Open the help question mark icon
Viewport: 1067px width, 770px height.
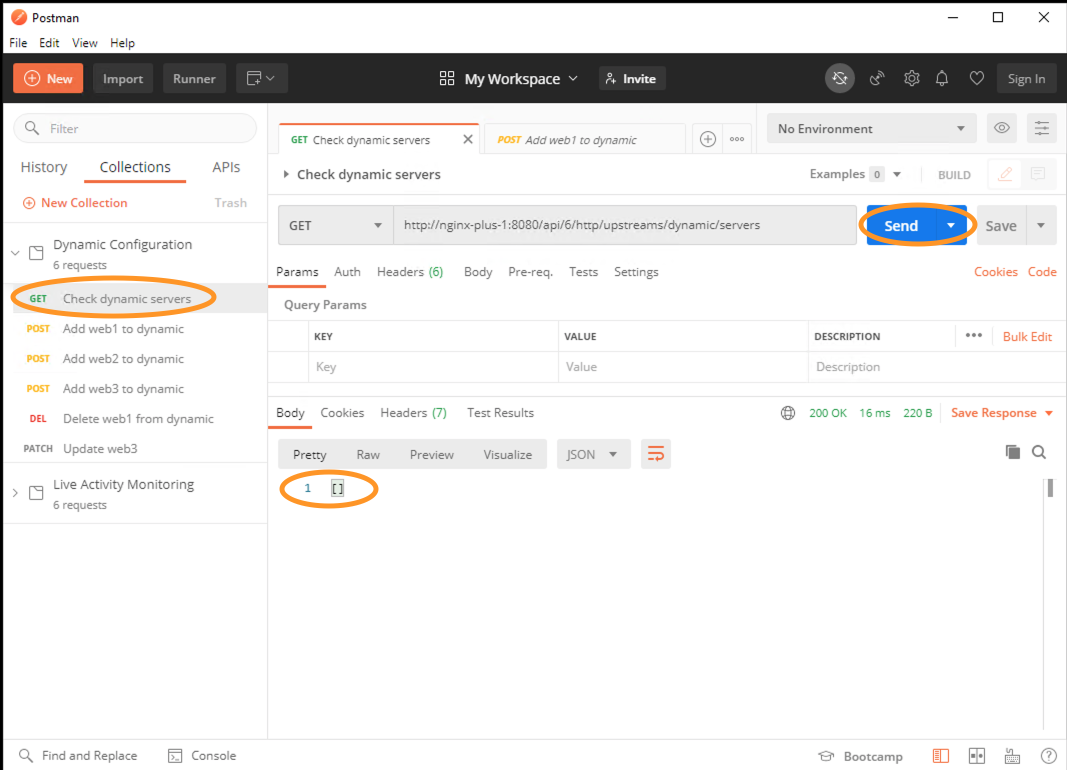tap(1049, 756)
